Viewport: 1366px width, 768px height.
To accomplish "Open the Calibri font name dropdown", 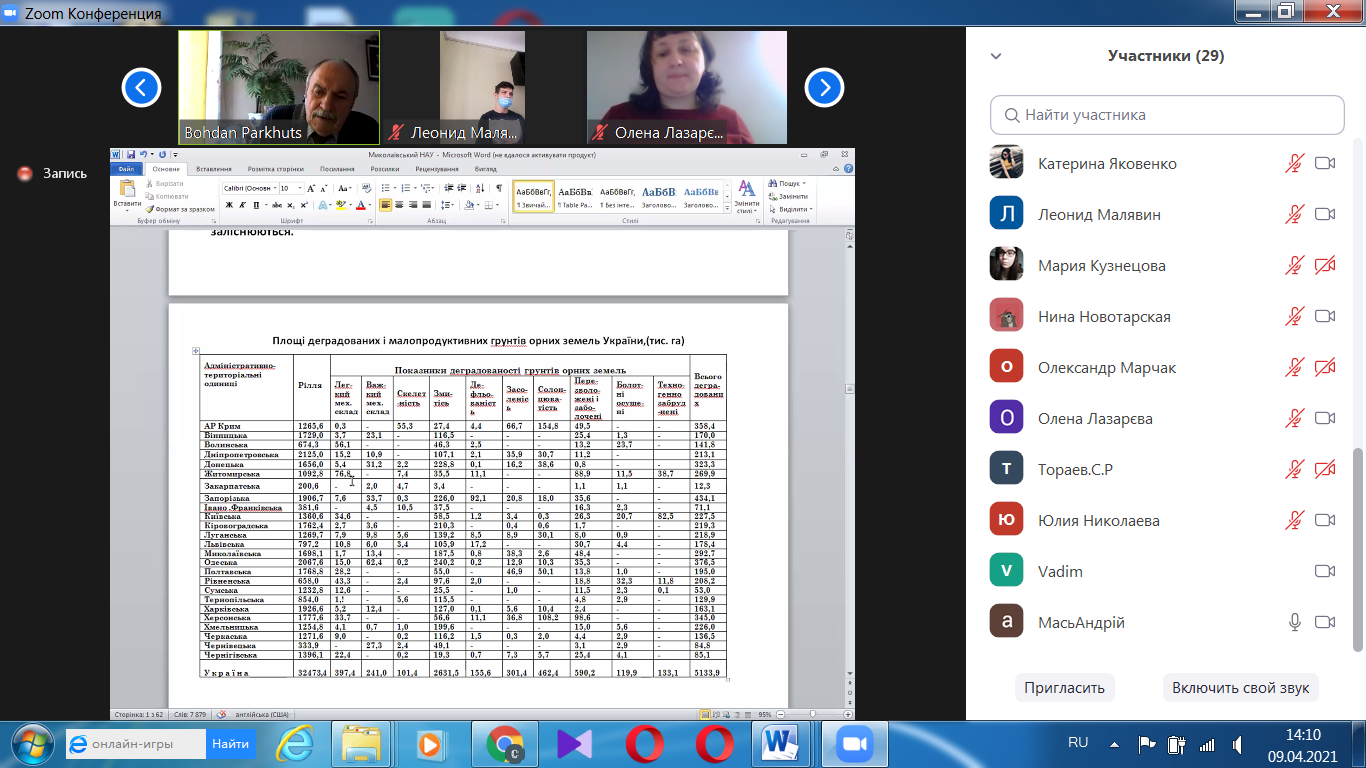I will pyautogui.click(x=275, y=188).
